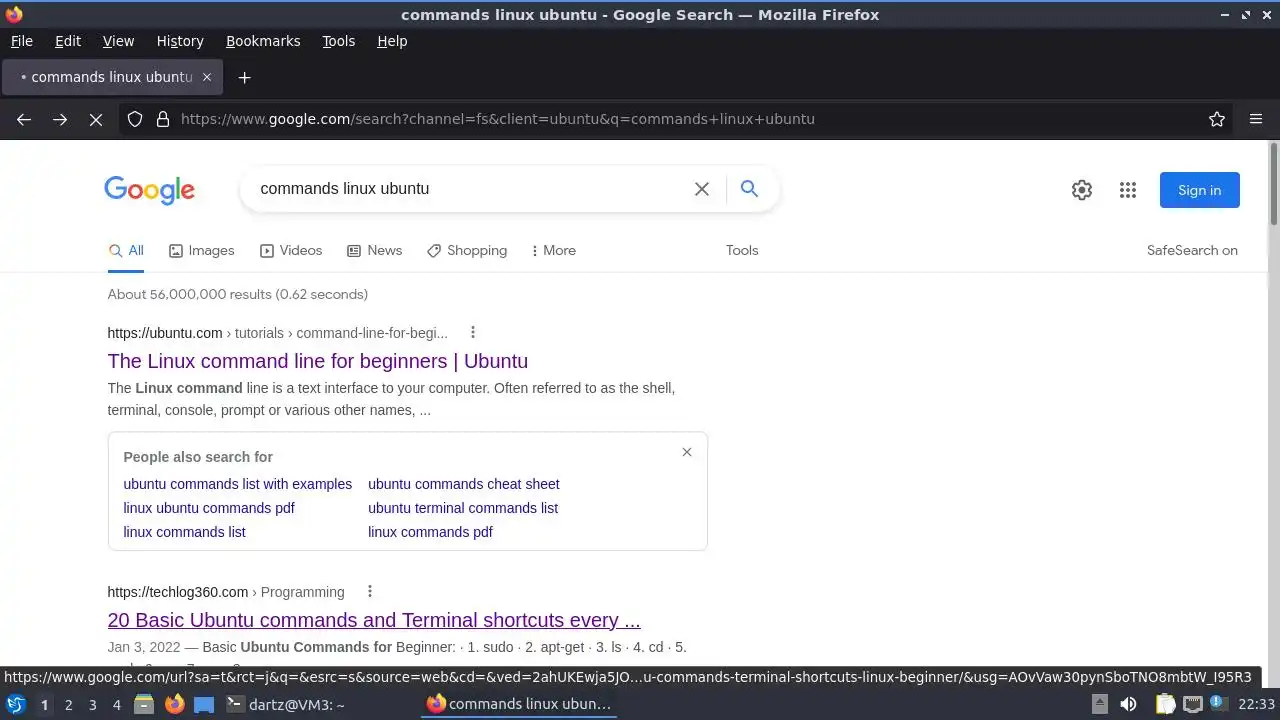Go to Google home via logo
This screenshot has height=720, width=1280.
coord(149,190)
